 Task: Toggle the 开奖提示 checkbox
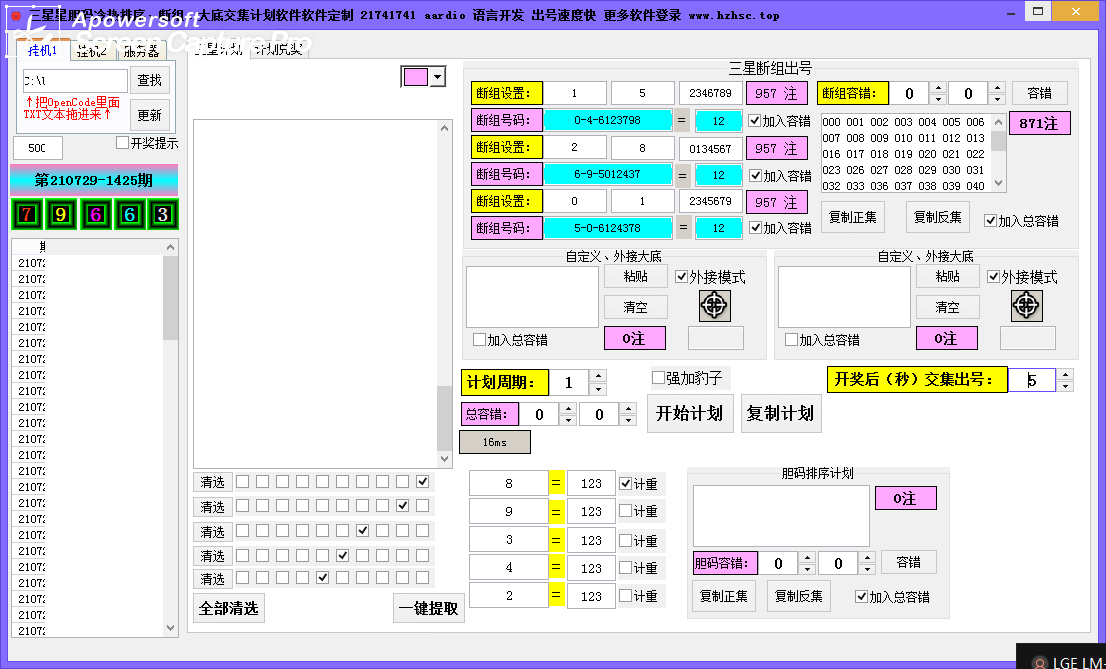point(123,143)
